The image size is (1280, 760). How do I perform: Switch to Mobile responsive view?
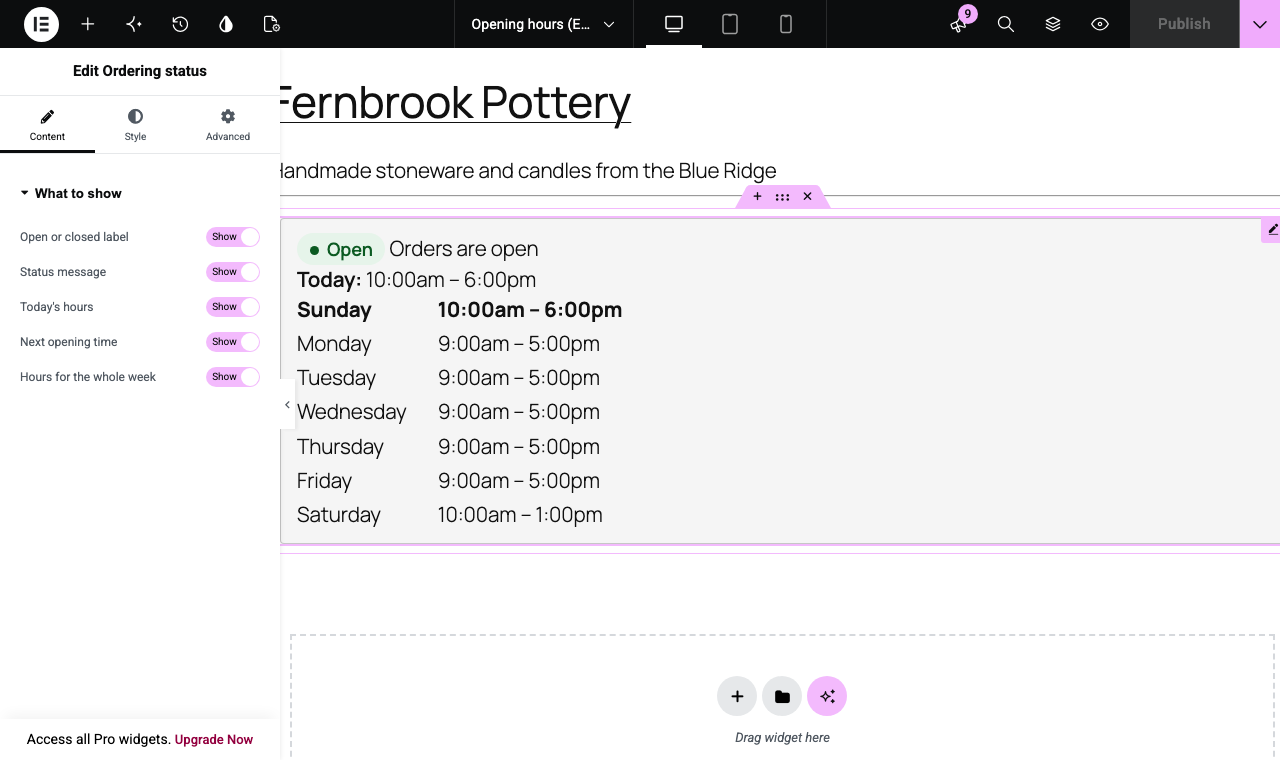[x=786, y=24]
